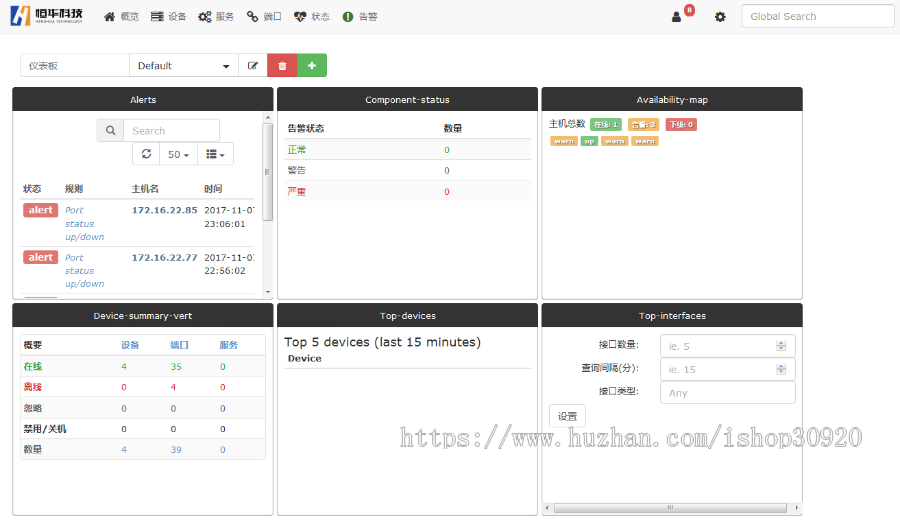This screenshot has height=522, width=900.
Task: Focus the Global Search field
Action: (x=817, y=16)
